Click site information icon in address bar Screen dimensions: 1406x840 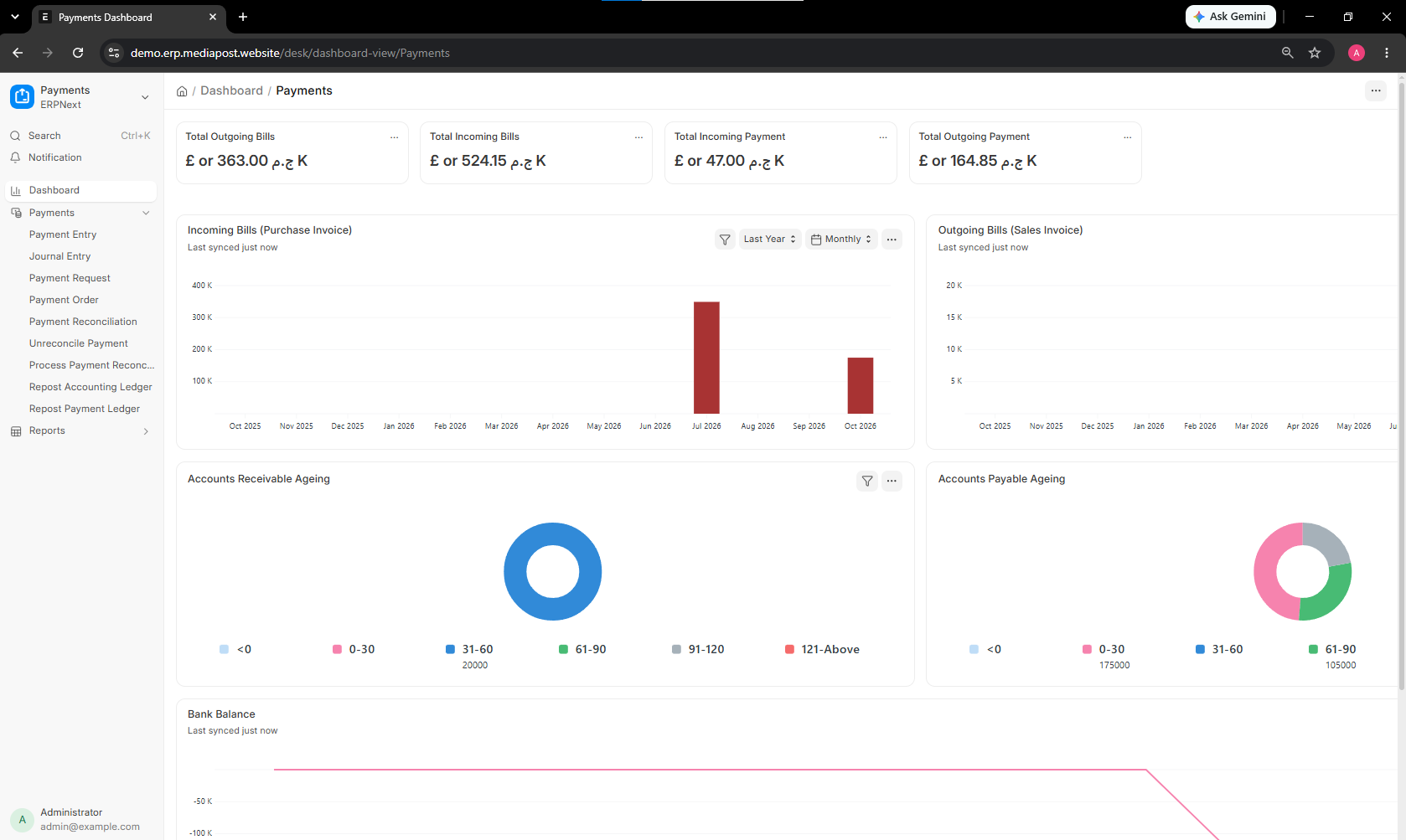pyautogui.click(x=114, y=53)
